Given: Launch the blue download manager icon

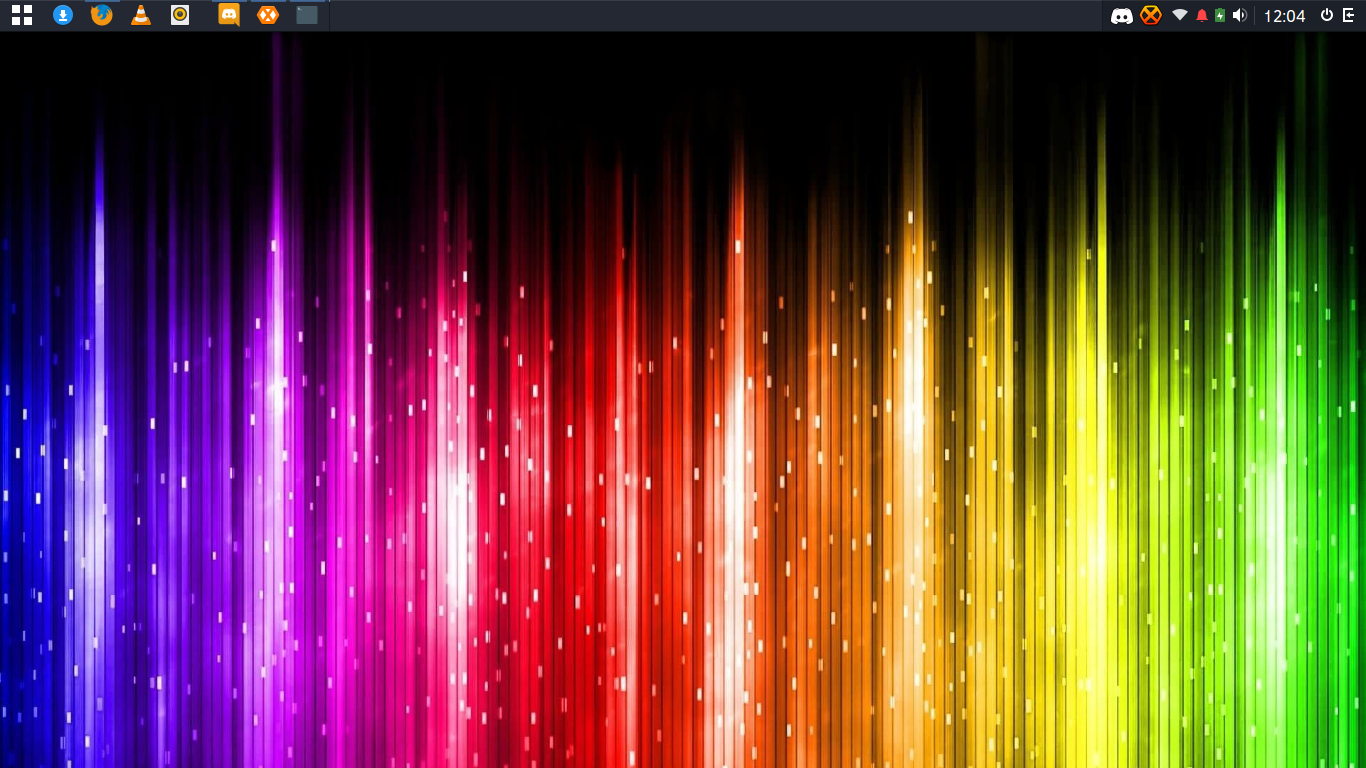Looking at the screenshot, I should [x=63, y=15].
